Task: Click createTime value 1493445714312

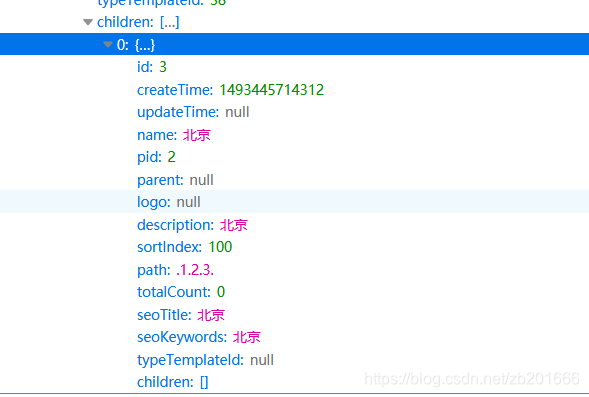Action: click(x=272, y=90)
